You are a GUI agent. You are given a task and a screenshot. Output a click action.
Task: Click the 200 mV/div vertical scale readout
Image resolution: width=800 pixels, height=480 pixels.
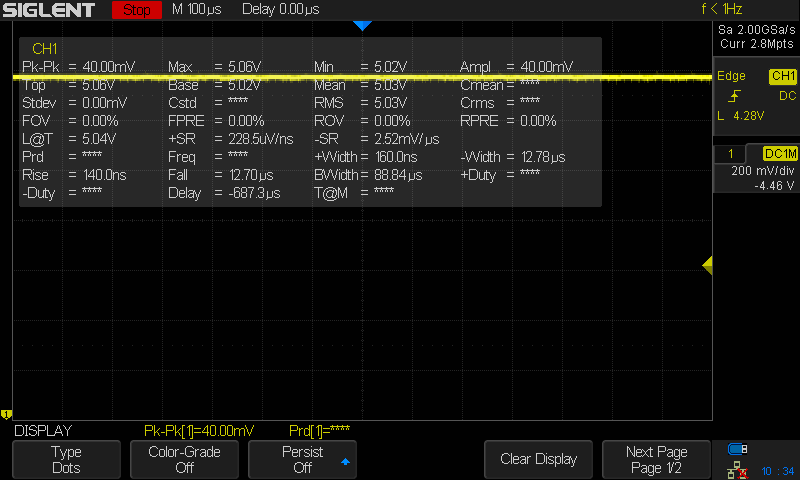point(756,171)
